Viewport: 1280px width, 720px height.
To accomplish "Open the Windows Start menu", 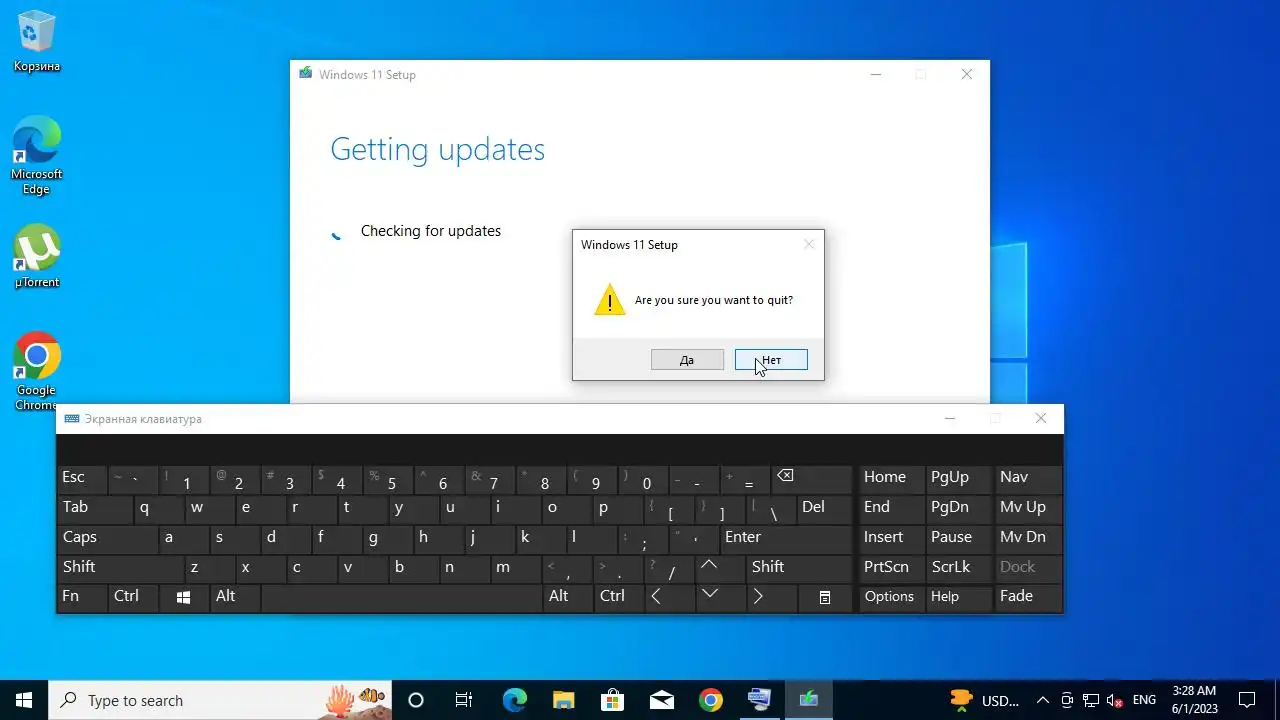I will [24, 700].
